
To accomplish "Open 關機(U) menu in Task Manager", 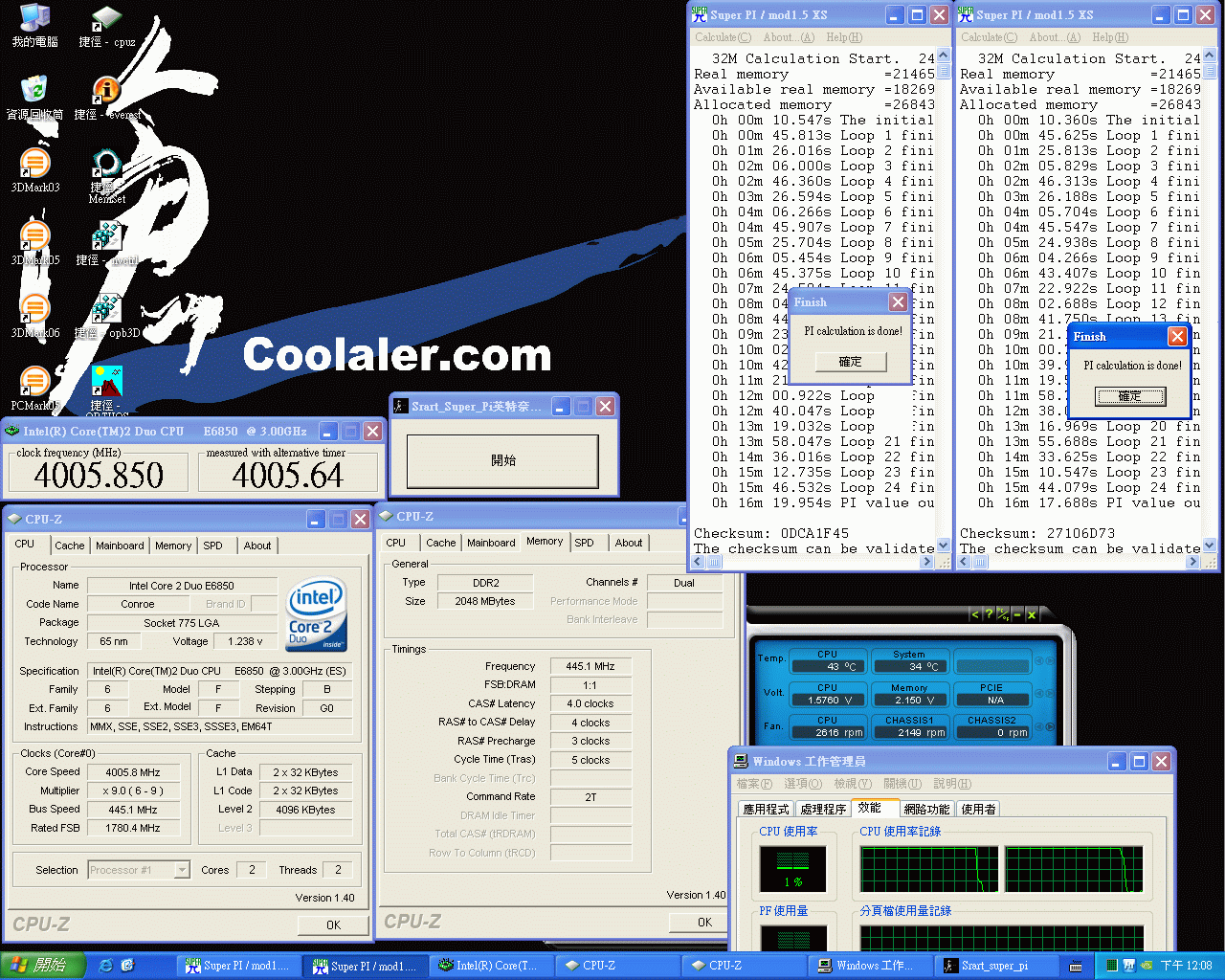I will [x=902, y=784].
